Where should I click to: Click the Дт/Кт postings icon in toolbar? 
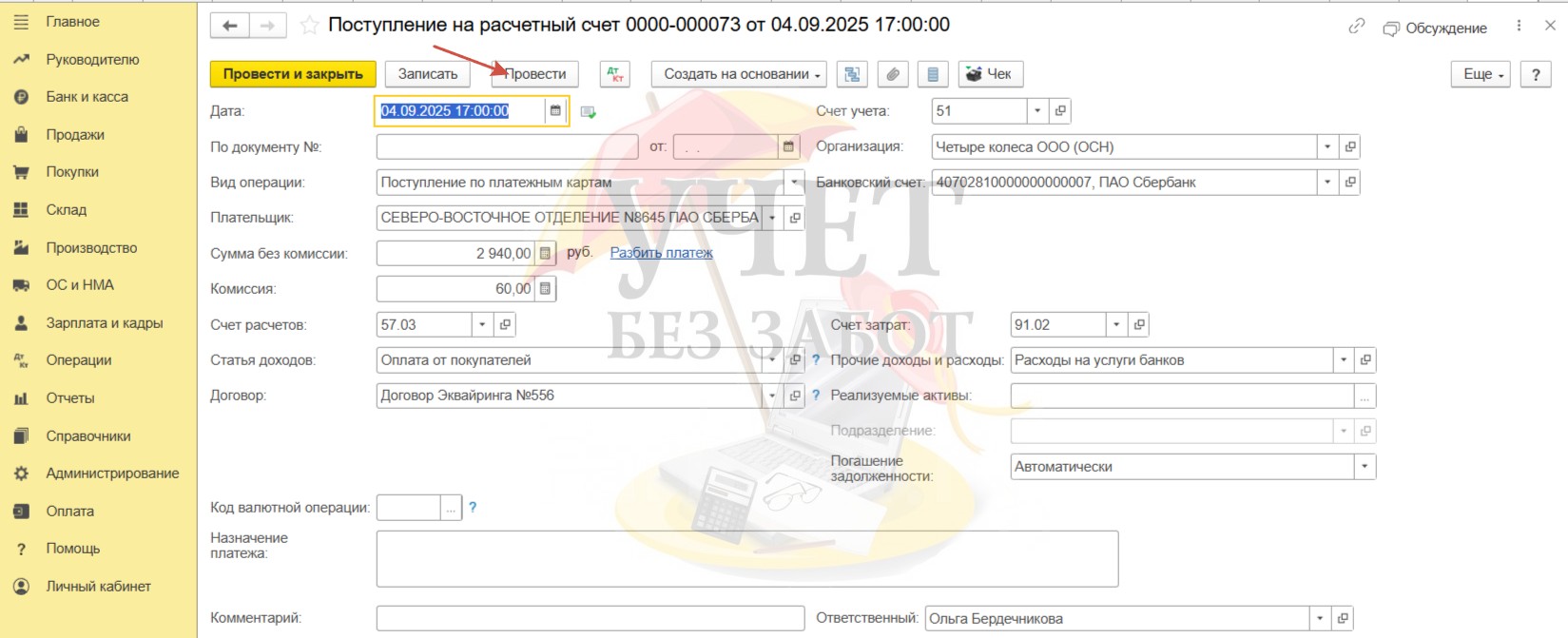click(614, 74)
